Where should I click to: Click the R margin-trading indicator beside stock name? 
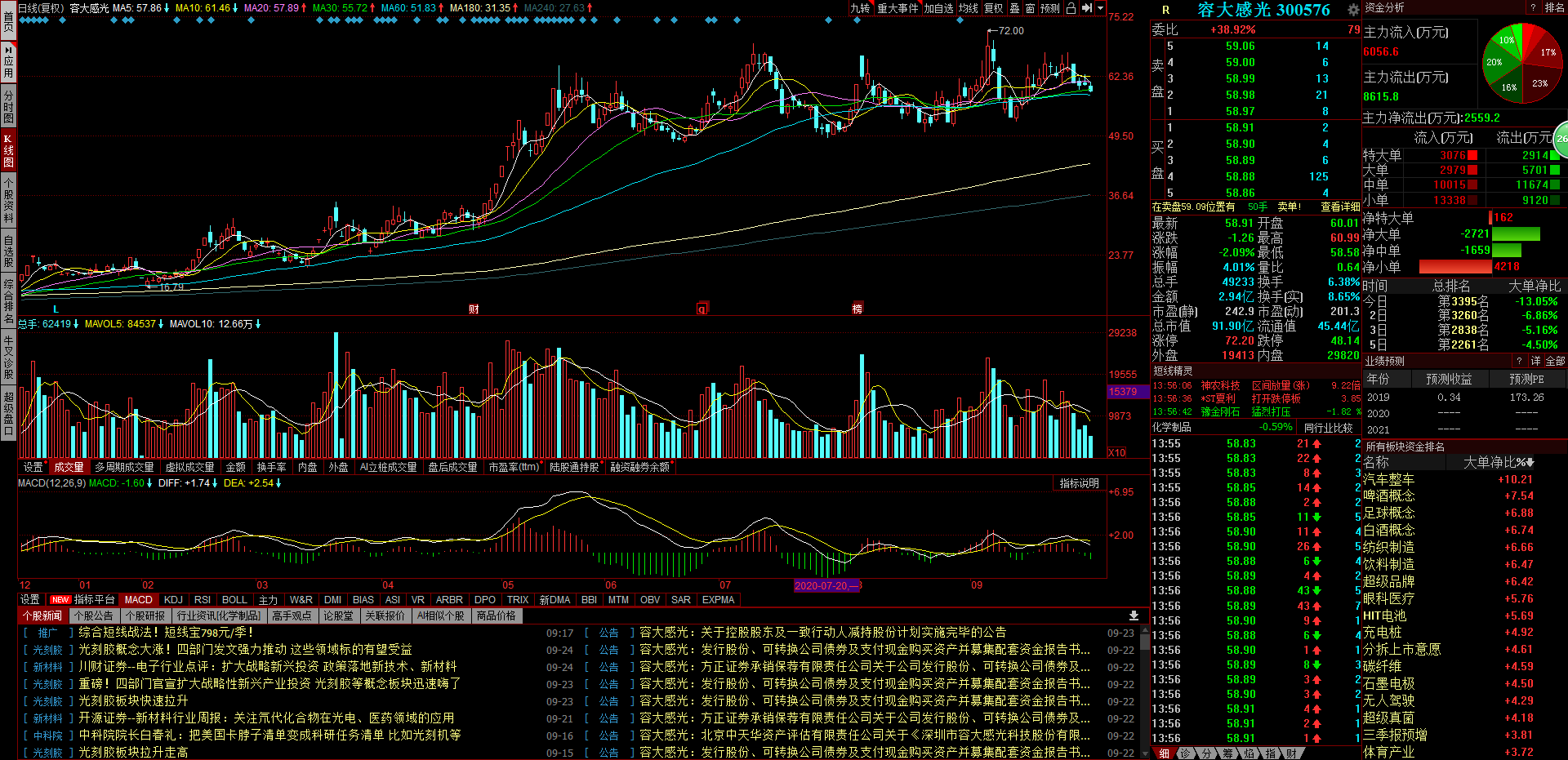coord(1165,10)
